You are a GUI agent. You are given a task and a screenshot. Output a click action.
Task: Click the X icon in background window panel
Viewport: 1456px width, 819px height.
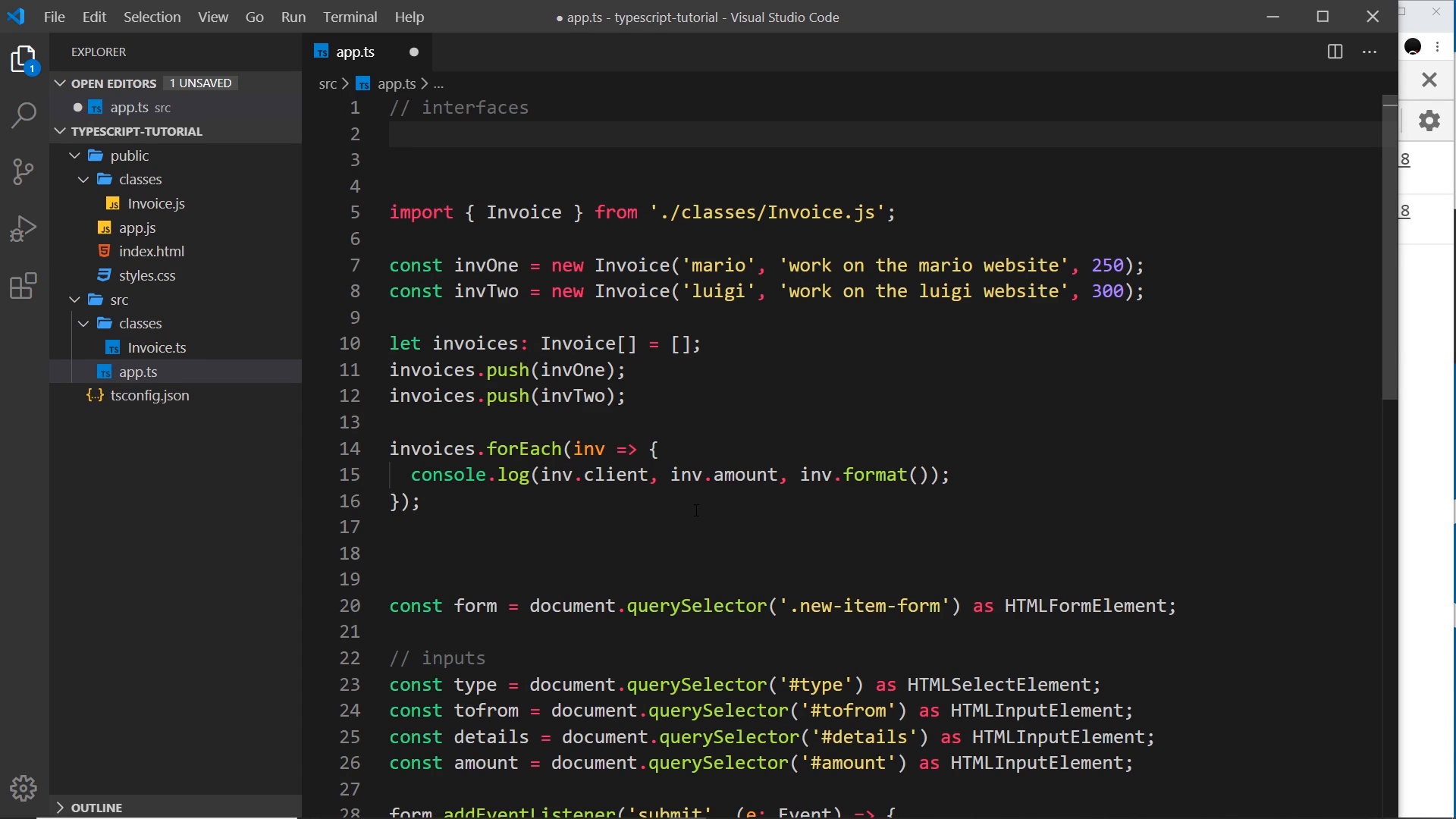[x=1429, y=80]
